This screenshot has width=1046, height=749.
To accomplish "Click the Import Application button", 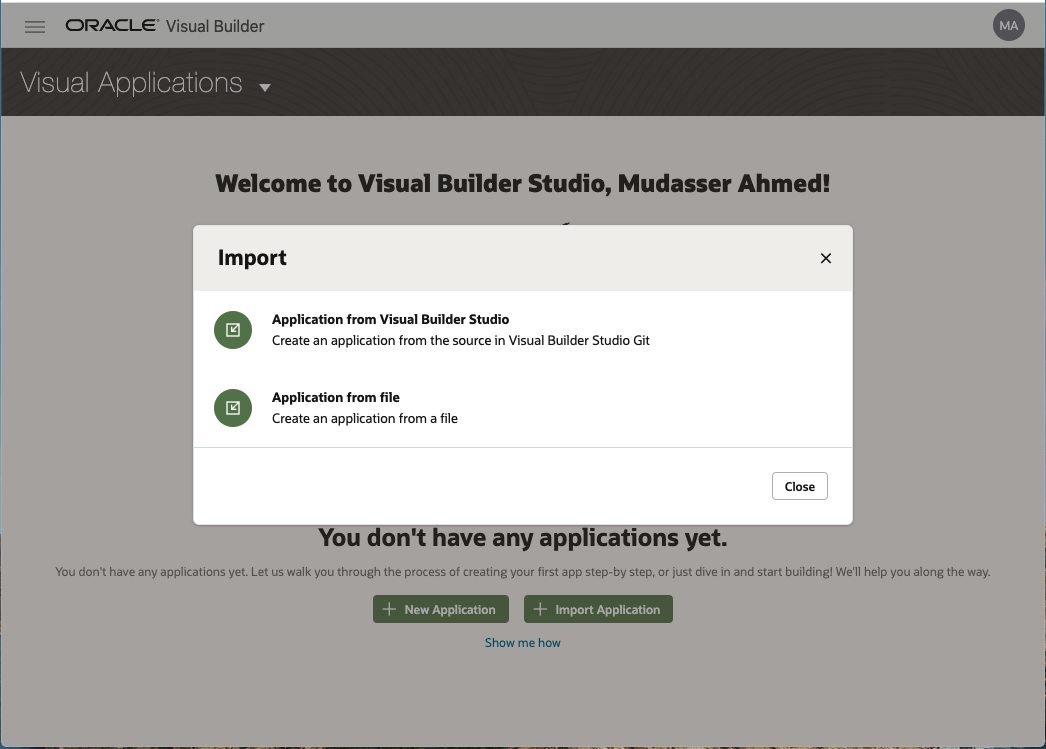I will click(598, 609).
